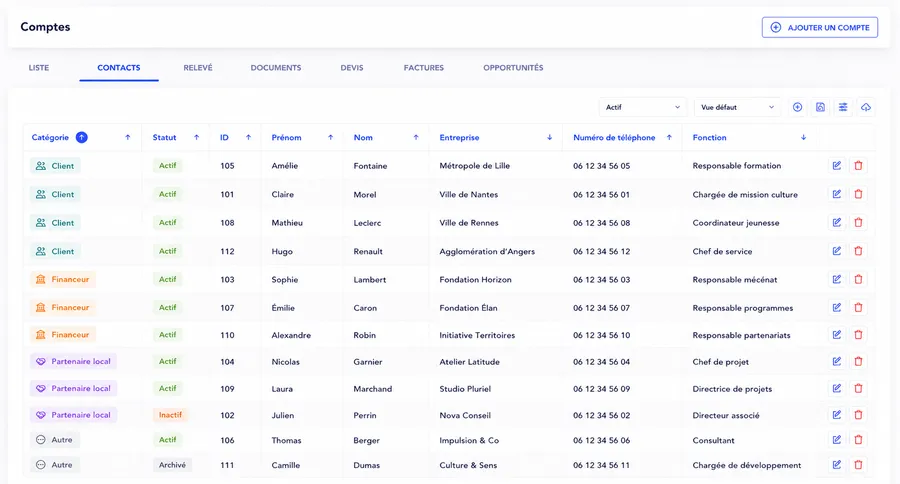Image resolution: width=900 pixels, height=484 pixels.
Task: Sort by the Statut column
Action: [x=196, y=138]
